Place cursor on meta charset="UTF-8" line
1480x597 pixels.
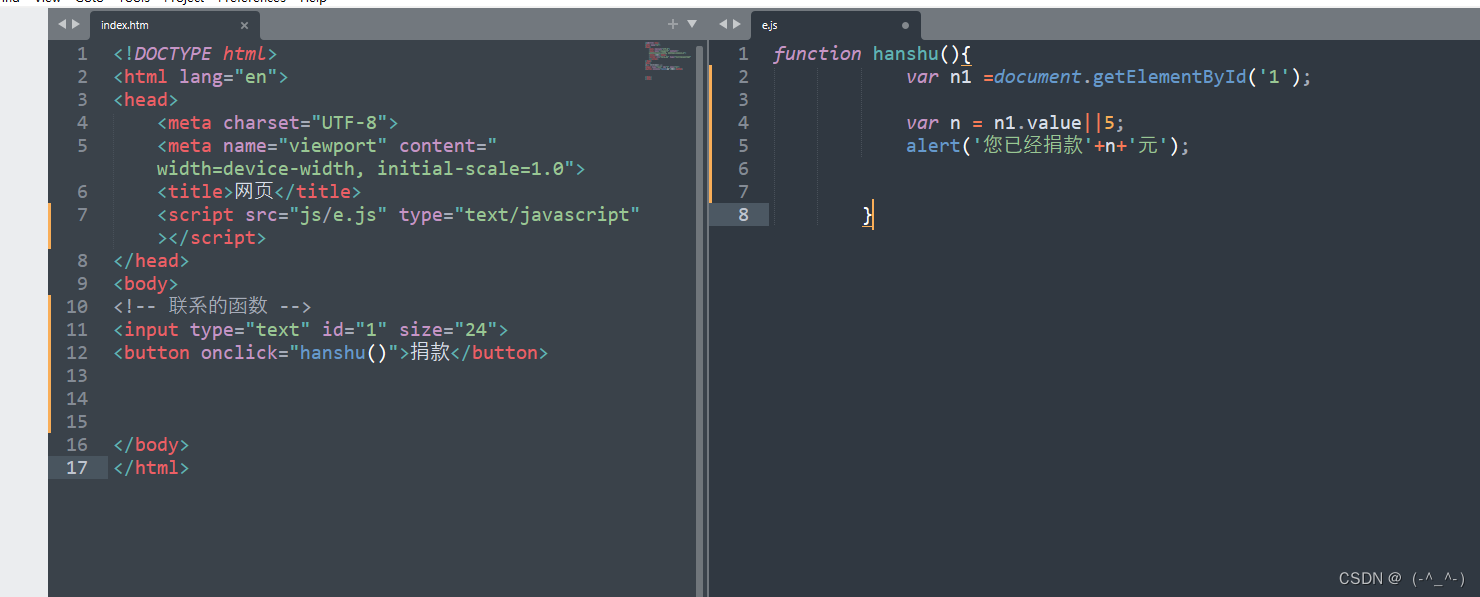click(x=278, y=123)
